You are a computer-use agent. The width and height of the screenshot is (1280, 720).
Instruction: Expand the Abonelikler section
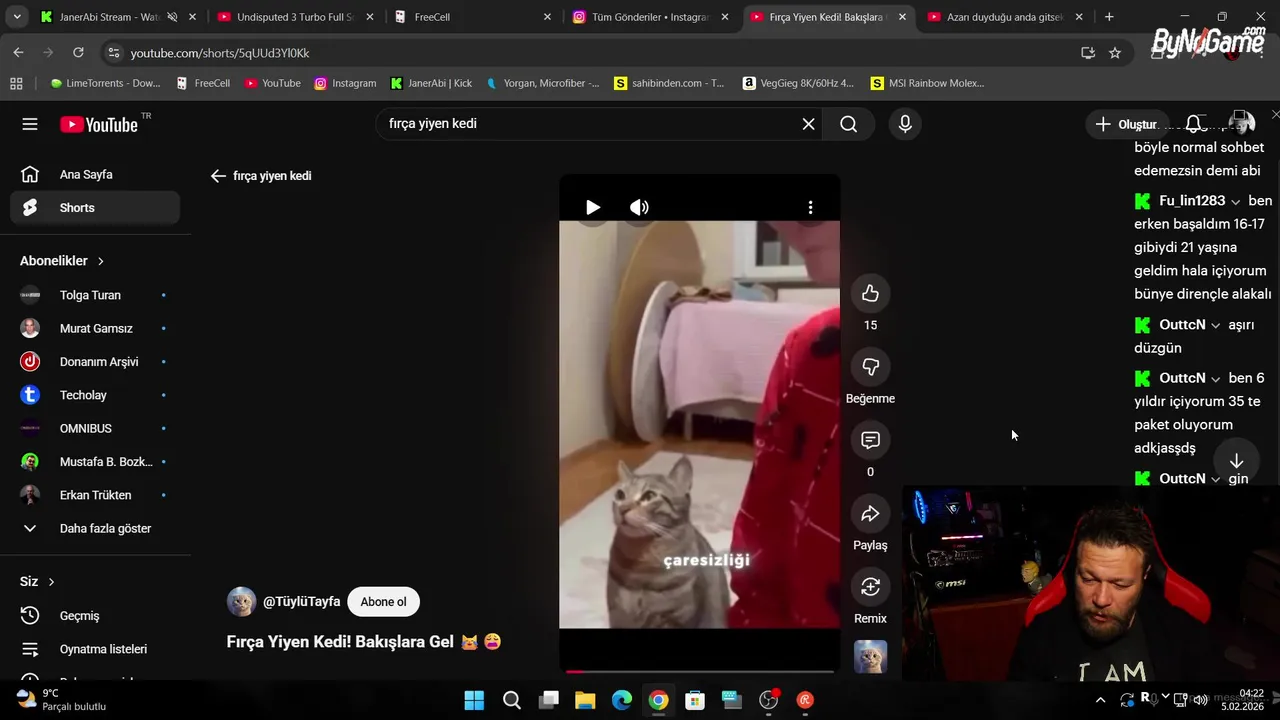tap(62, 261)
